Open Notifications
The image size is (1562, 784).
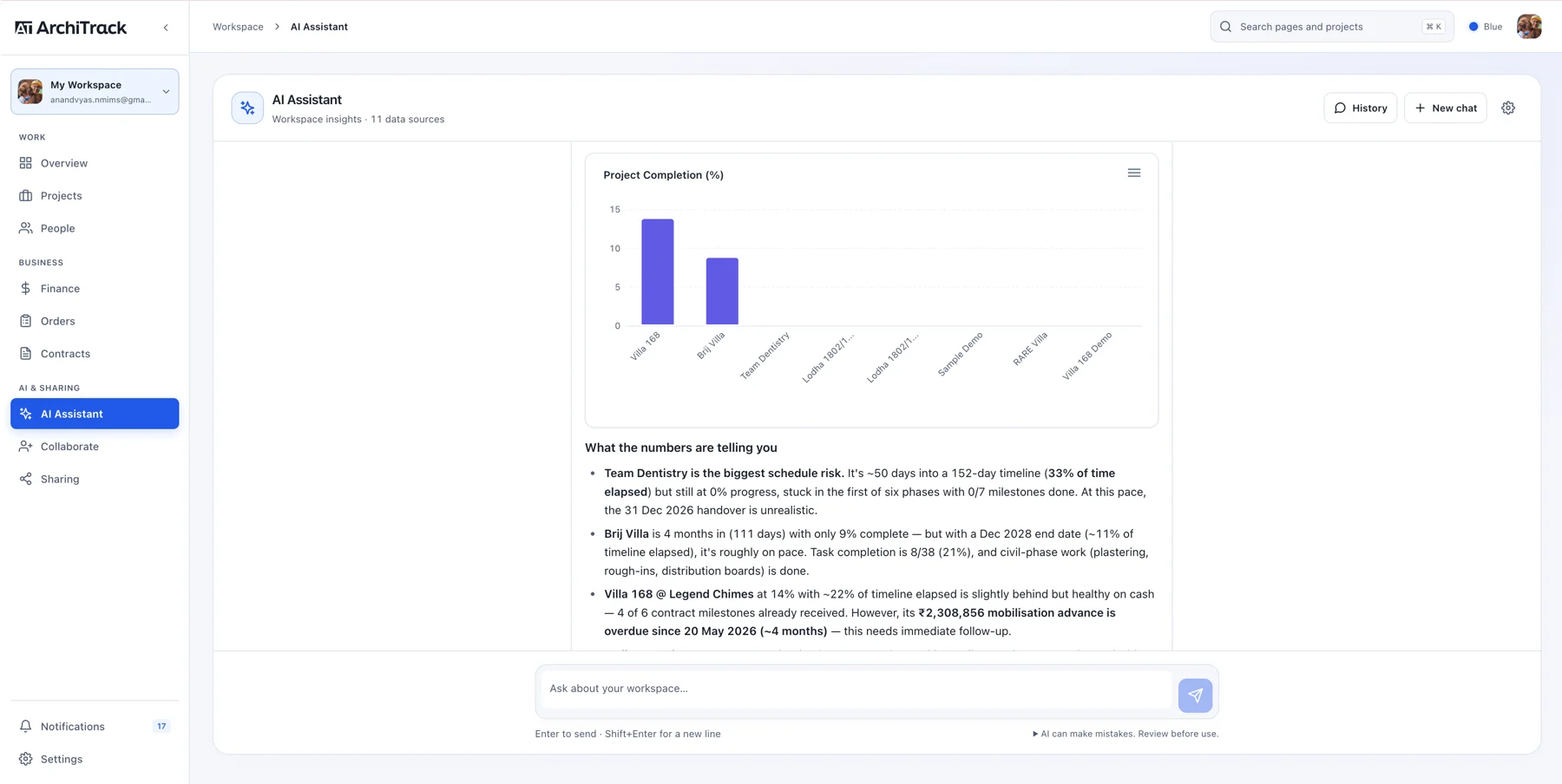click(95, 727)
